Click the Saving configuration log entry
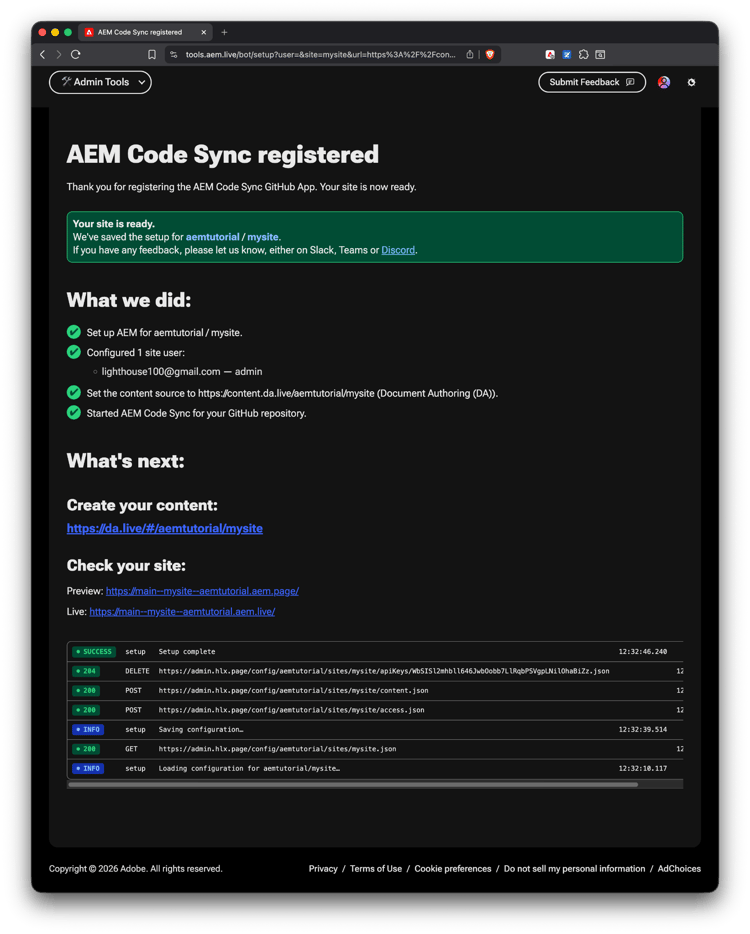The height and width of the screenshot is (934, 750). pyautogui.click(x=201, y=730)
